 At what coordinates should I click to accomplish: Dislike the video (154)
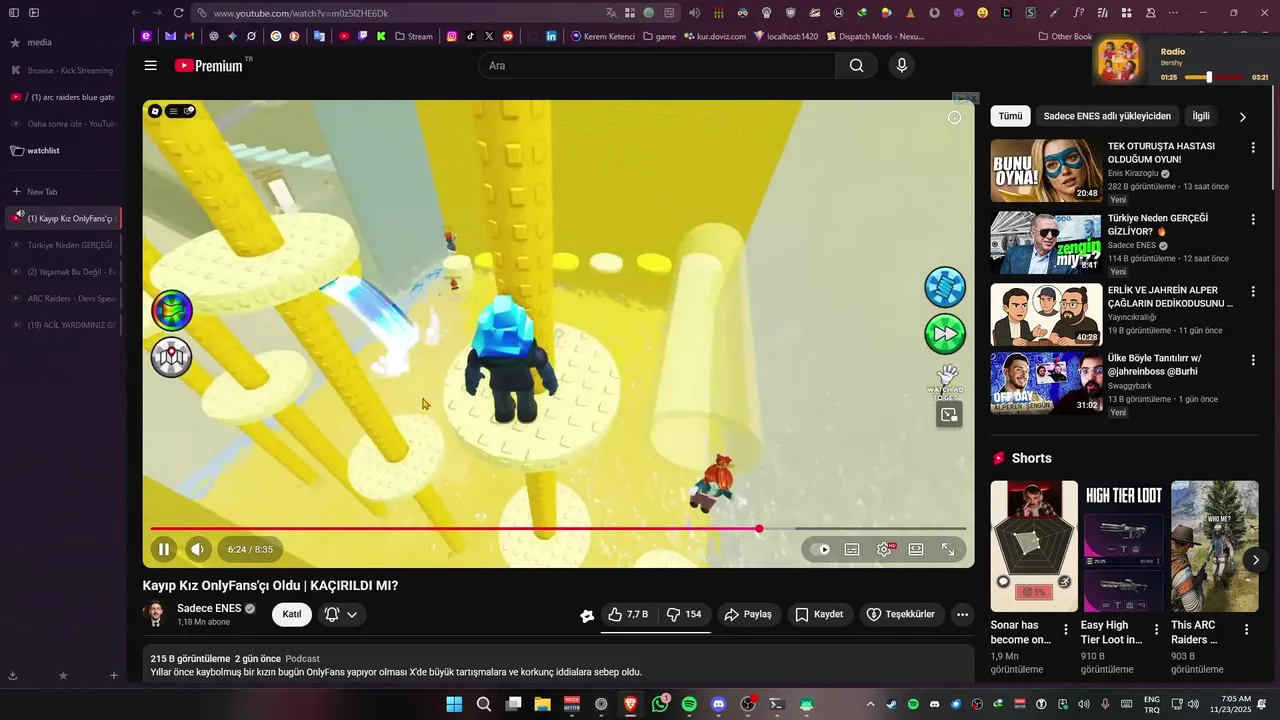pos(684,614)
